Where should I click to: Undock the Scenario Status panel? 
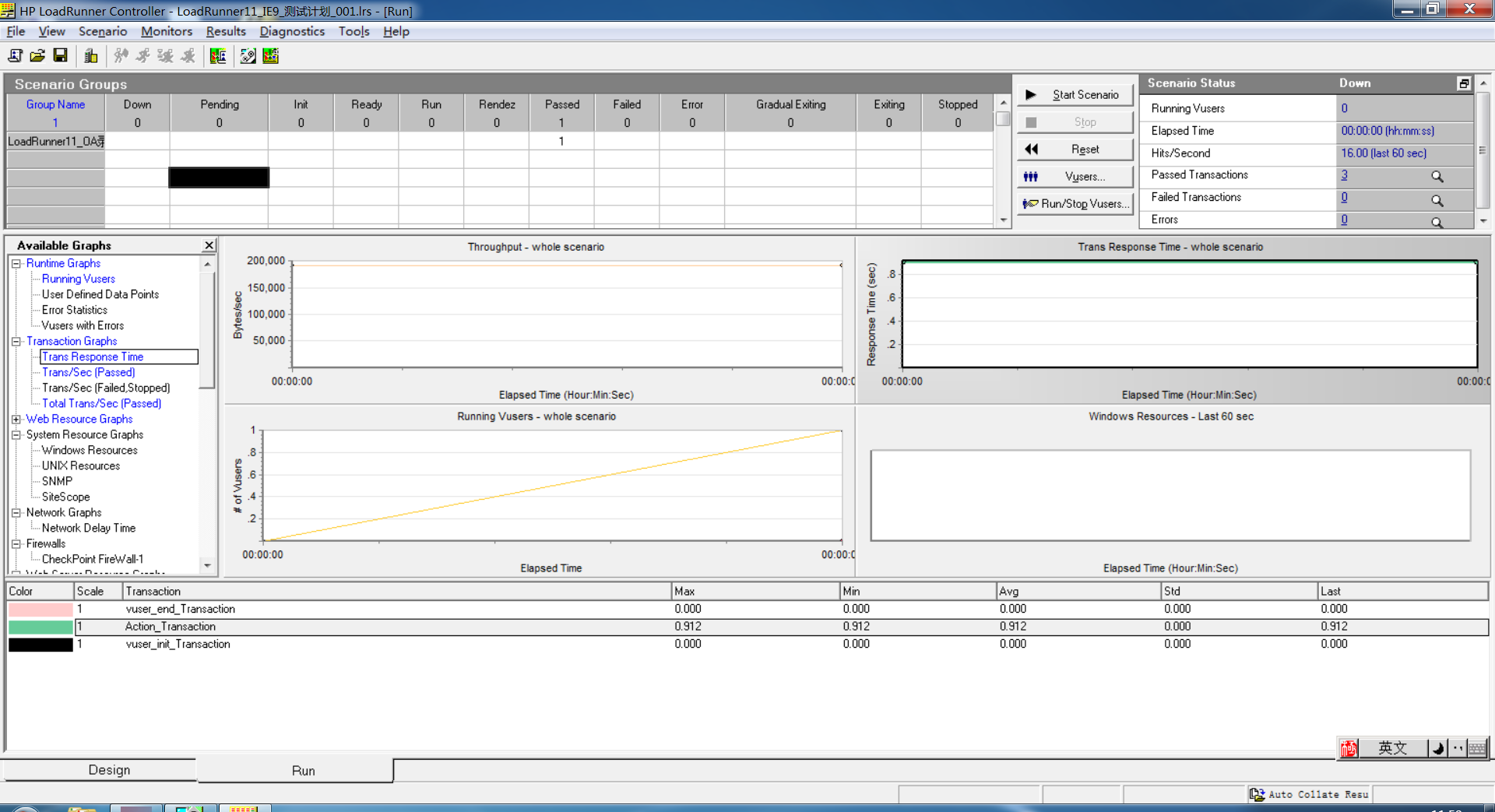(1463, 83)
